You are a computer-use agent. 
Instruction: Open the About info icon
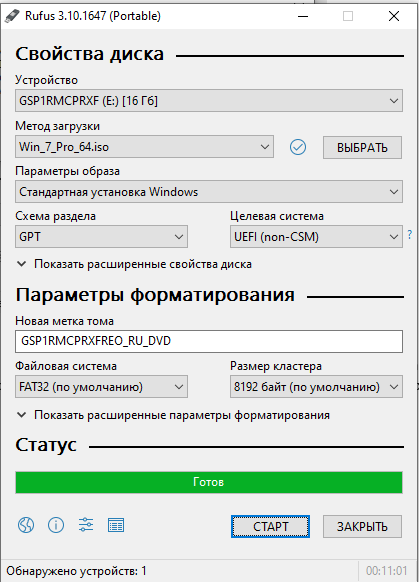56,525
